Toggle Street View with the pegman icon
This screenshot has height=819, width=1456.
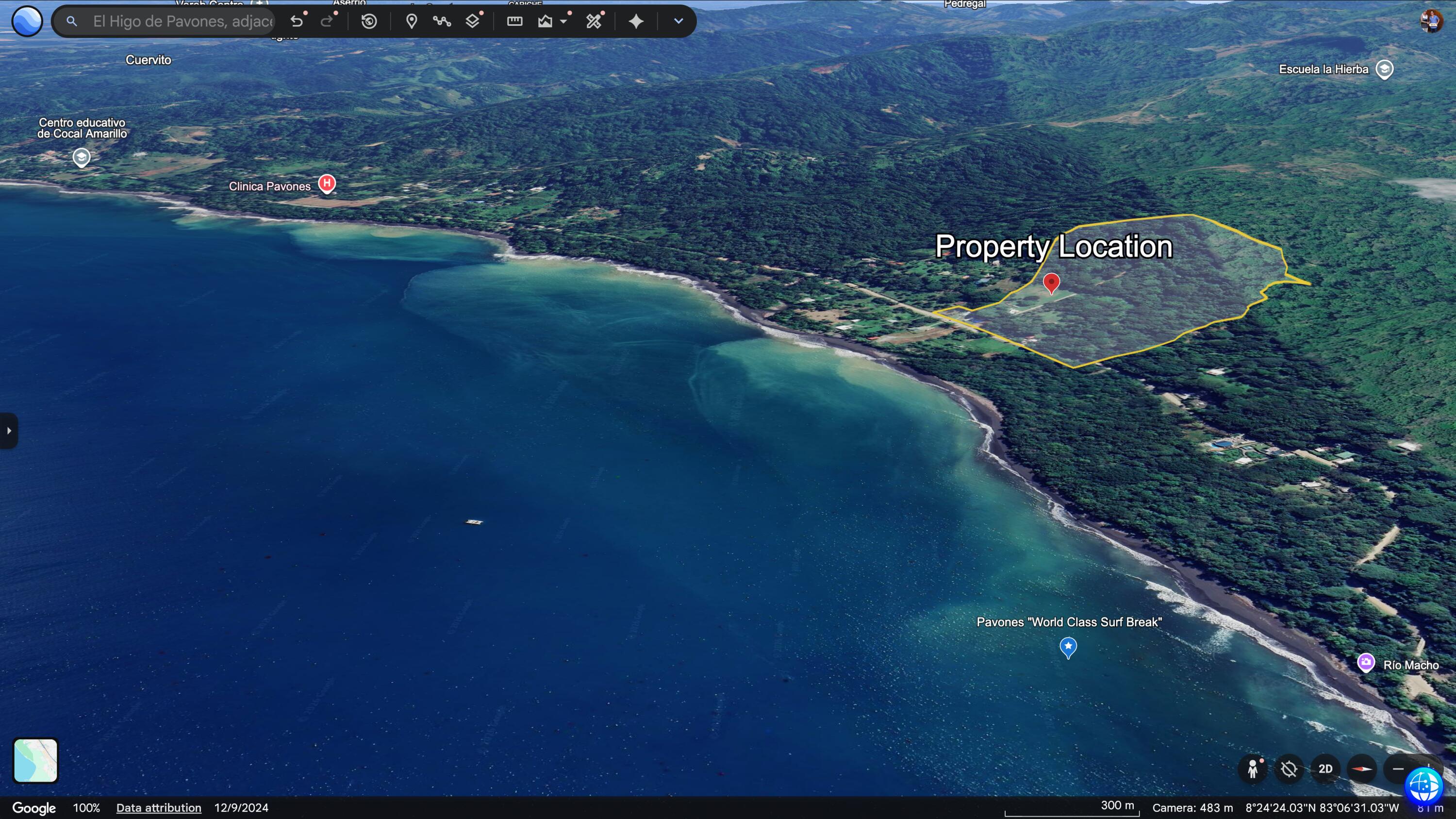pos(1253,769)
